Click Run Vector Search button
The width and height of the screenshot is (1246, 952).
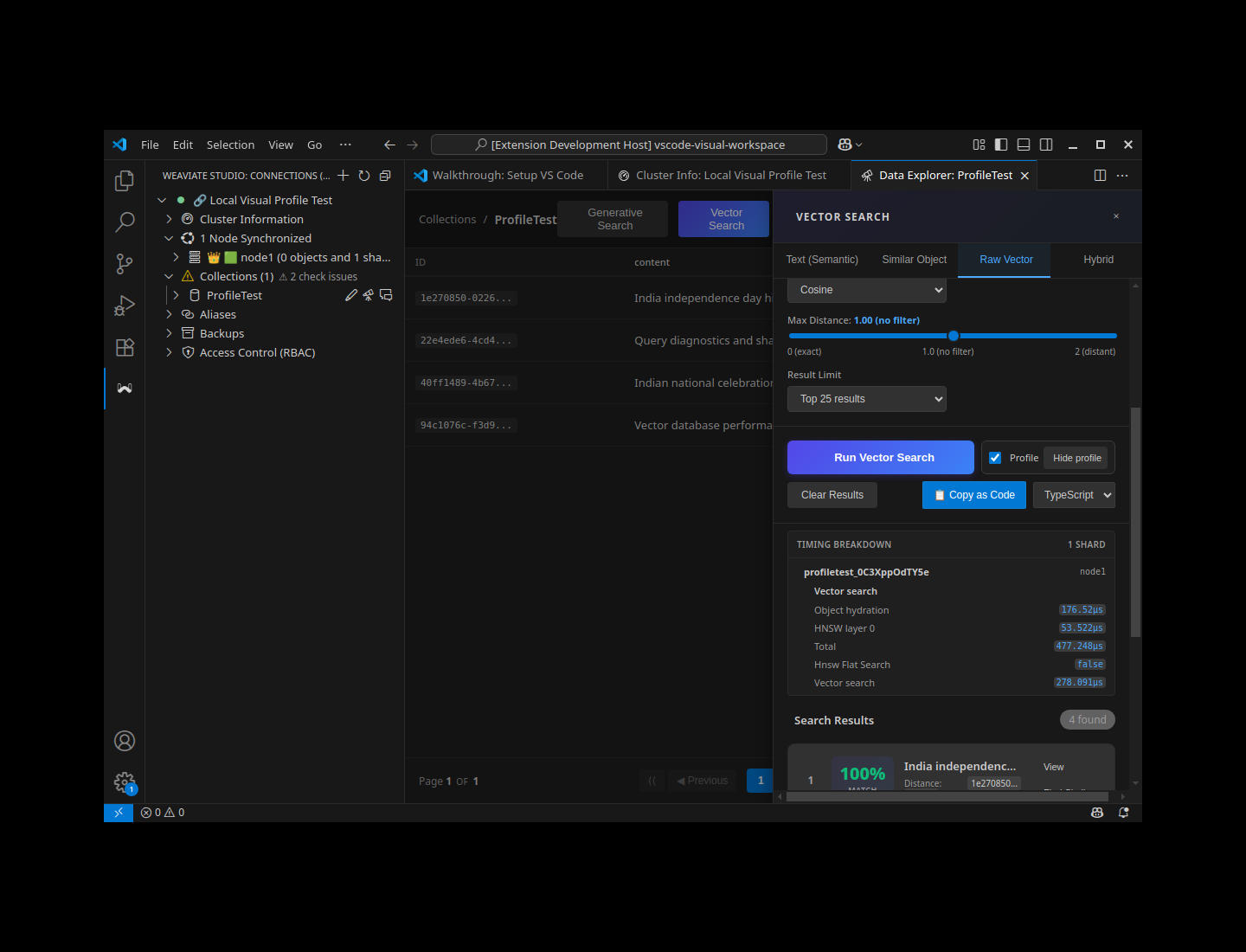(881, 458)
